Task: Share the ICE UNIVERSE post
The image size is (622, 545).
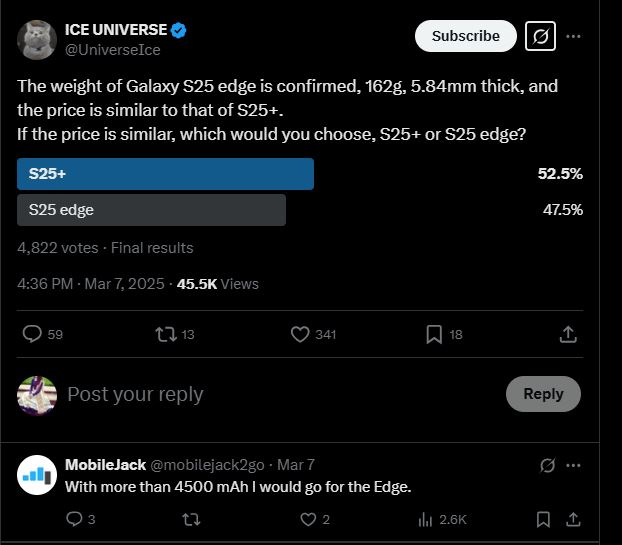Action: 567,334
